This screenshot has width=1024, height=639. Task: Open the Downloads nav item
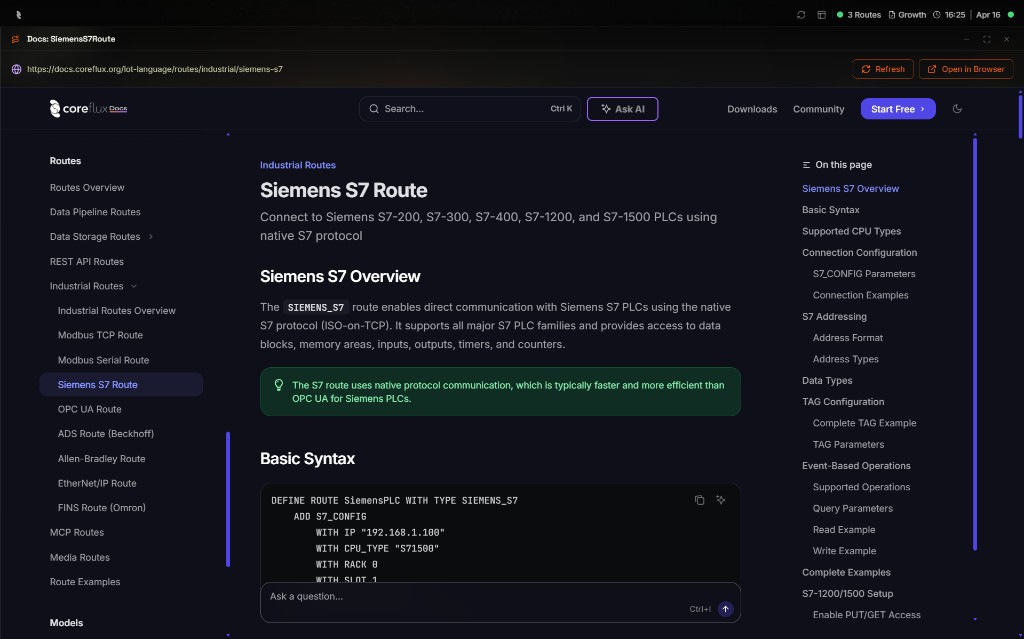coord(752,109)
